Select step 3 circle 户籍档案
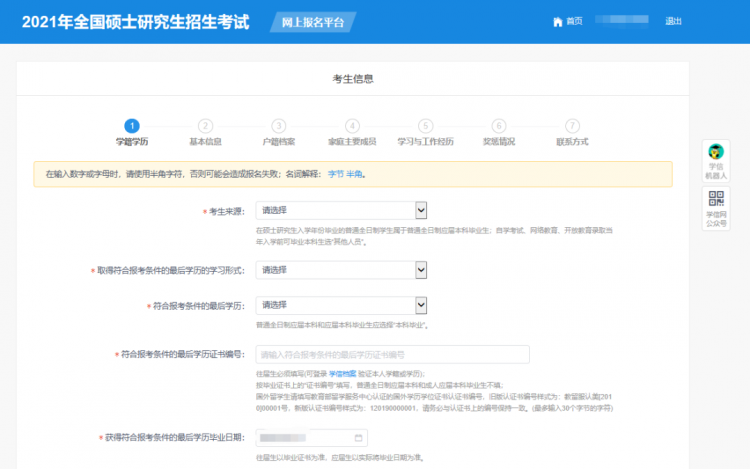The image size is (750, 469). pyautogui.click(x=279, y=126)
